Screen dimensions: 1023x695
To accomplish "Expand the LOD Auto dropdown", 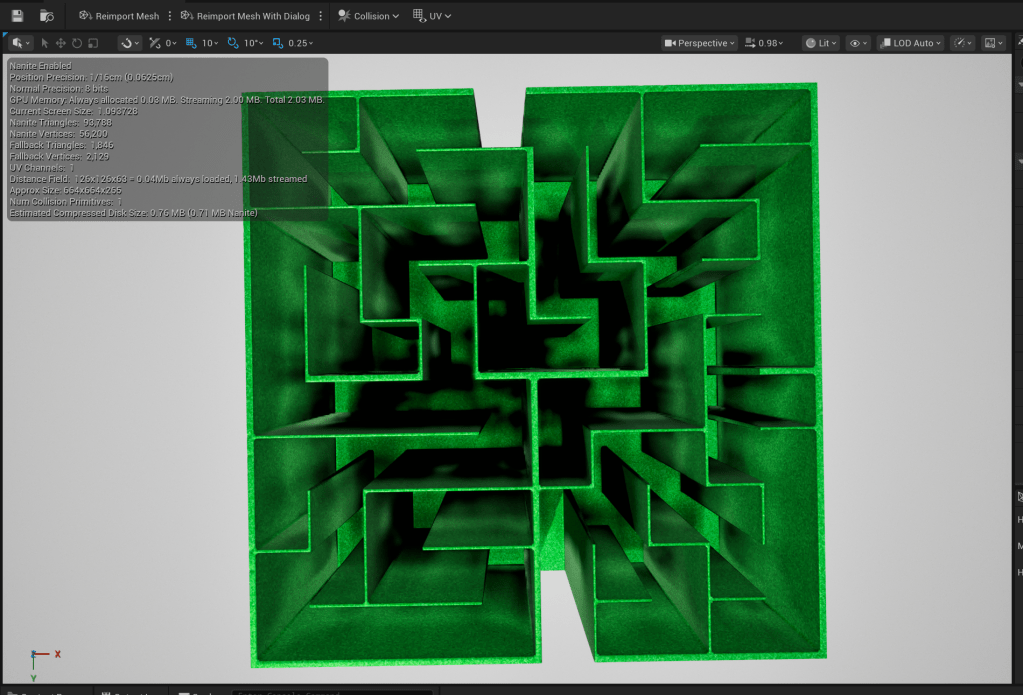I will [910, 43].
